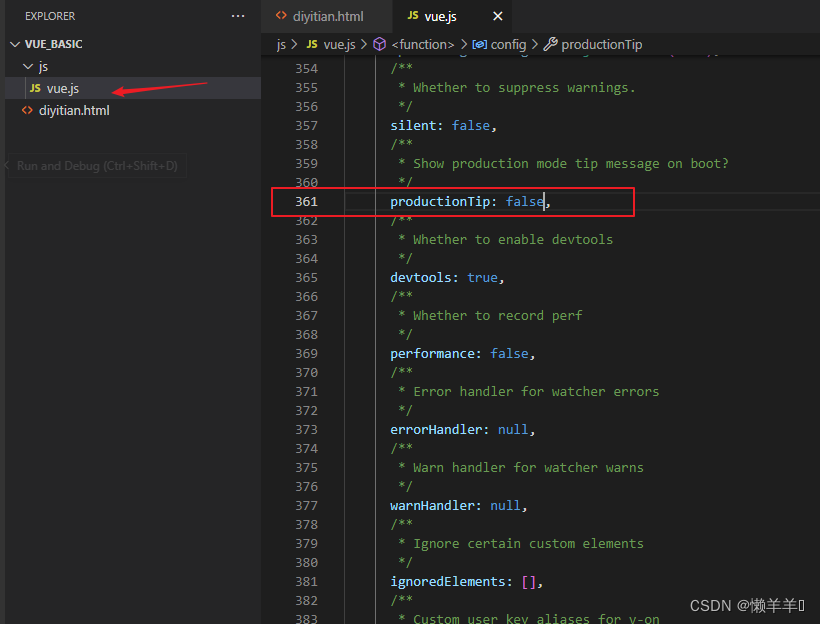Screen dimensions: 820x624
Task: Place cursor on devtools: true line
Action: pyautogui.click(x=447, y=277)
